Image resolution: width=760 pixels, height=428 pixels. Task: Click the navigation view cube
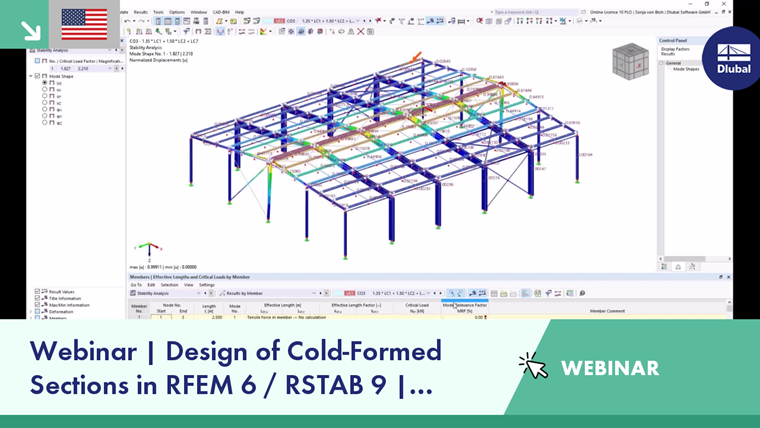click(630, 62)
